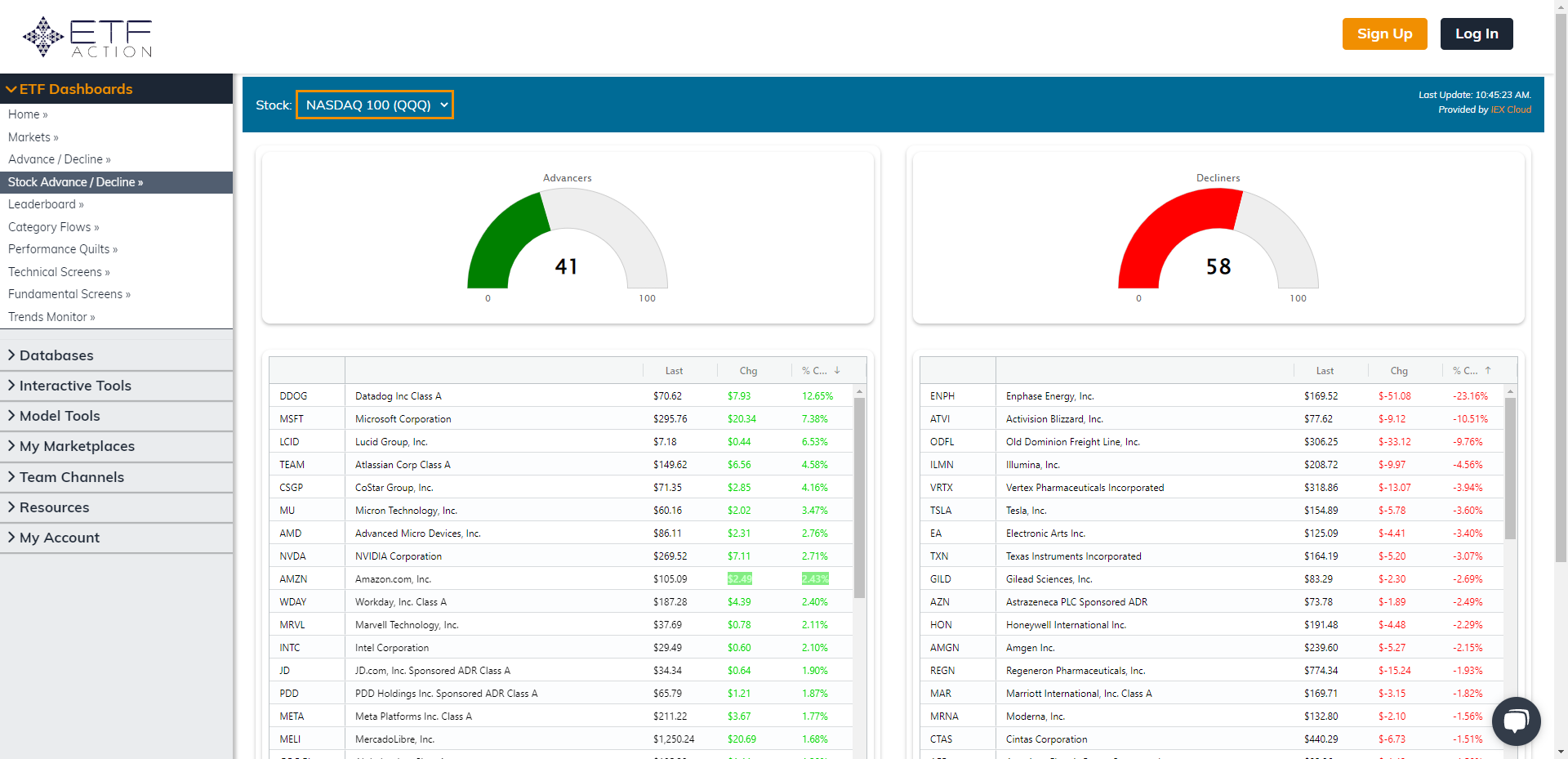Open the NASDAQ 100 (QQQ) stock dropdown
Viewport: 1568px width, 759px height.
374,105
